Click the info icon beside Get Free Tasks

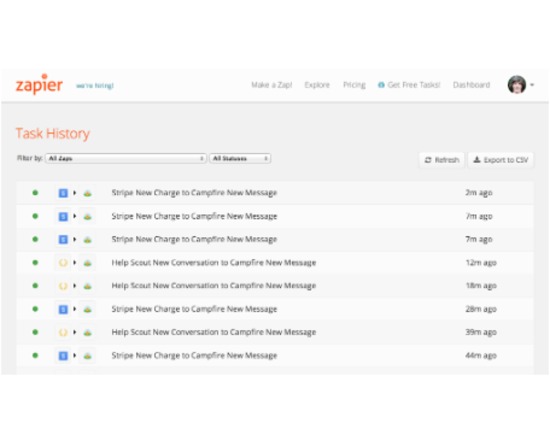[x=381, y=85]
